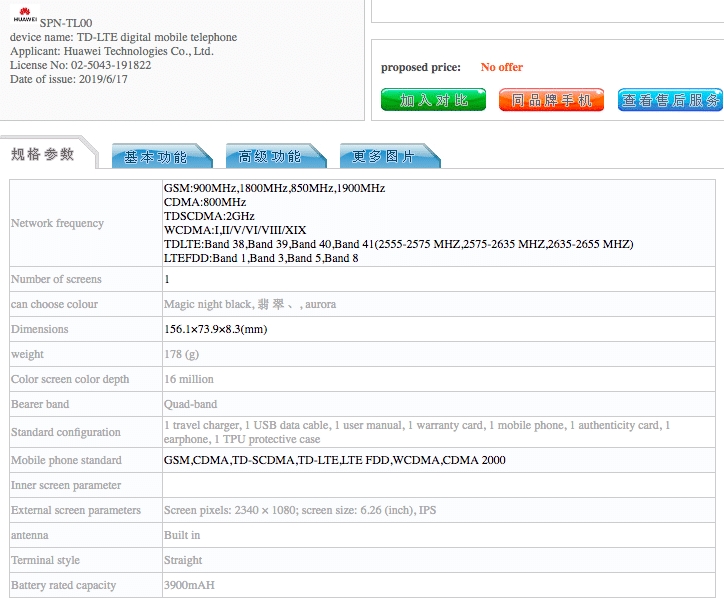Click the "Mobile phone standard" values cell

[334, 460]
